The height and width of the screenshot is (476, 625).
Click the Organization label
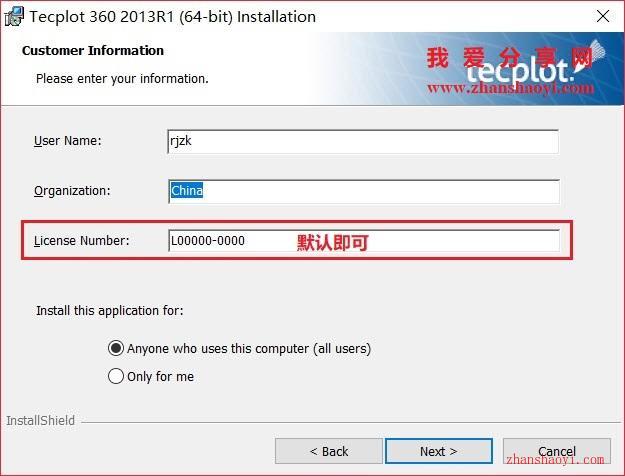[x=72, y=191]
